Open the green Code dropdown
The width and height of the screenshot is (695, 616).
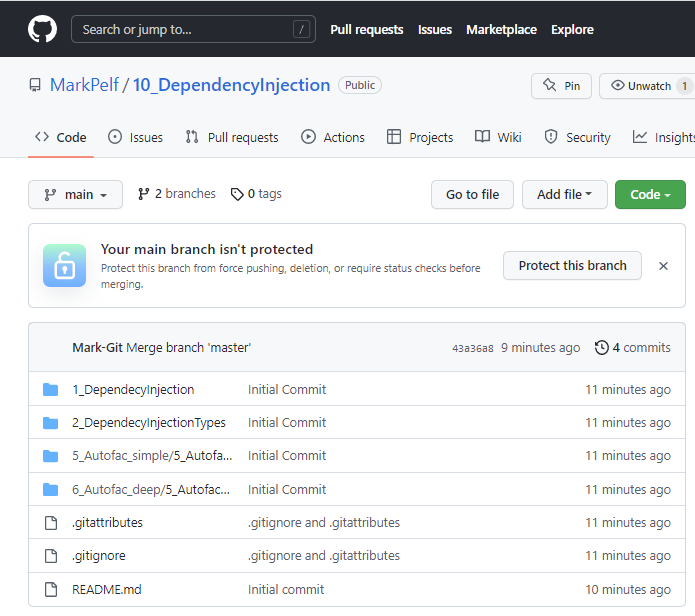[650, 195]
